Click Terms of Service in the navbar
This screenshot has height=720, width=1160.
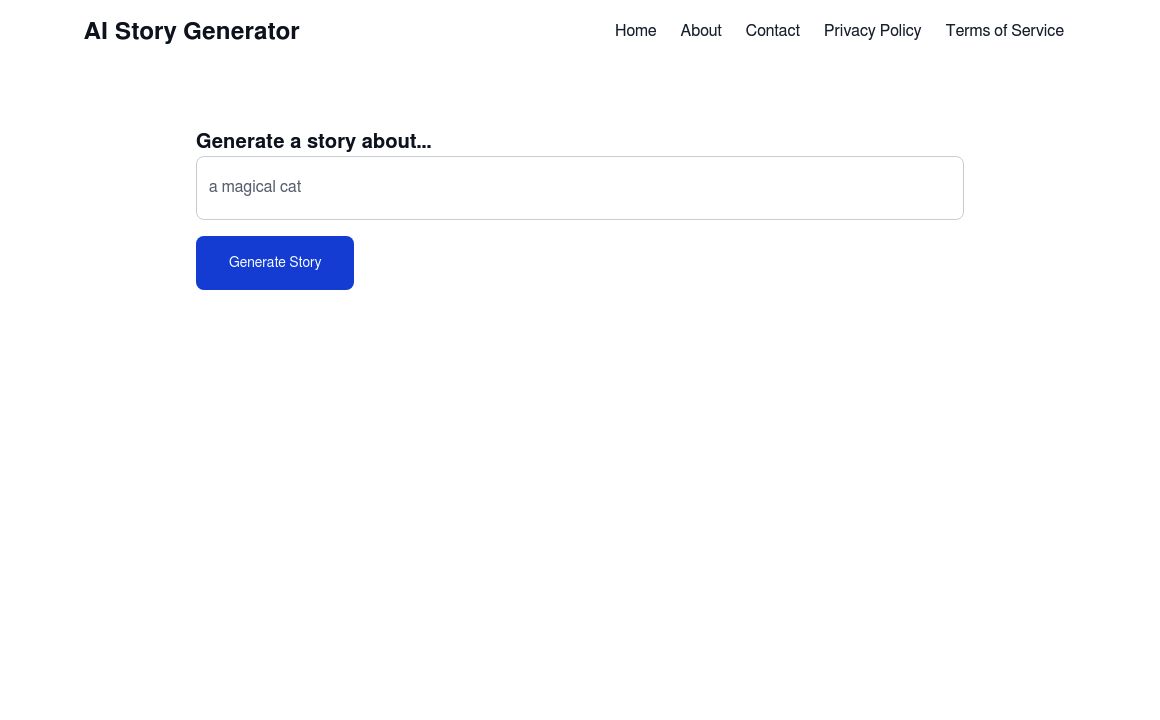(x=1004, y=31)
